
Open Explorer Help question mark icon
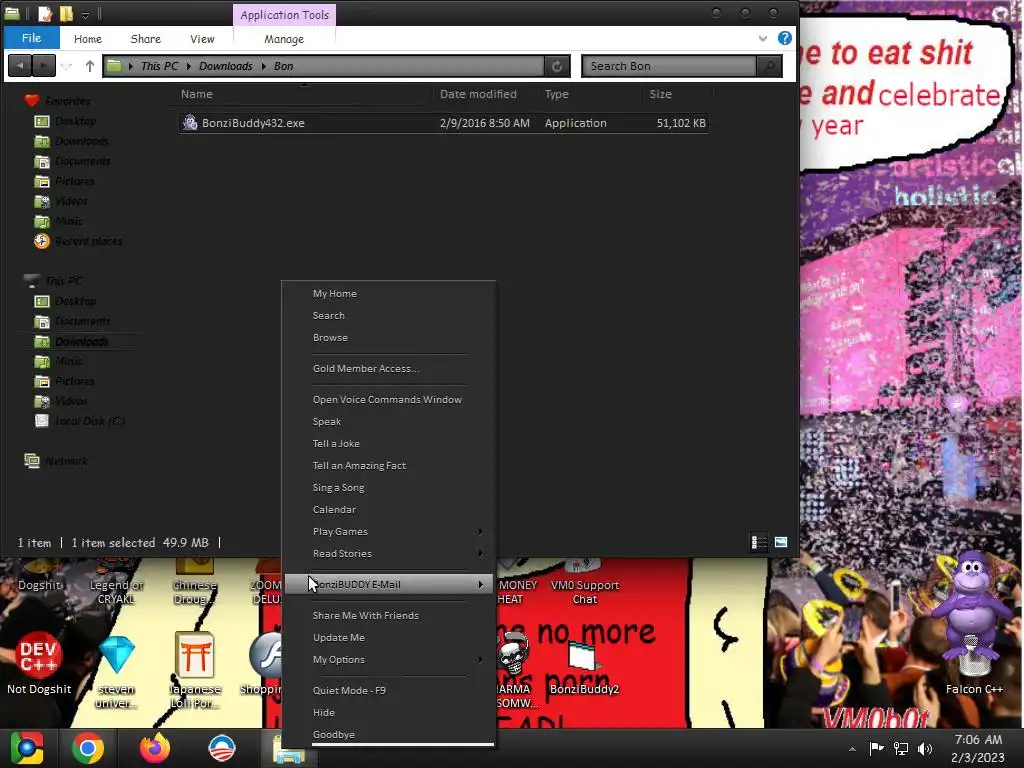point(784,39)
